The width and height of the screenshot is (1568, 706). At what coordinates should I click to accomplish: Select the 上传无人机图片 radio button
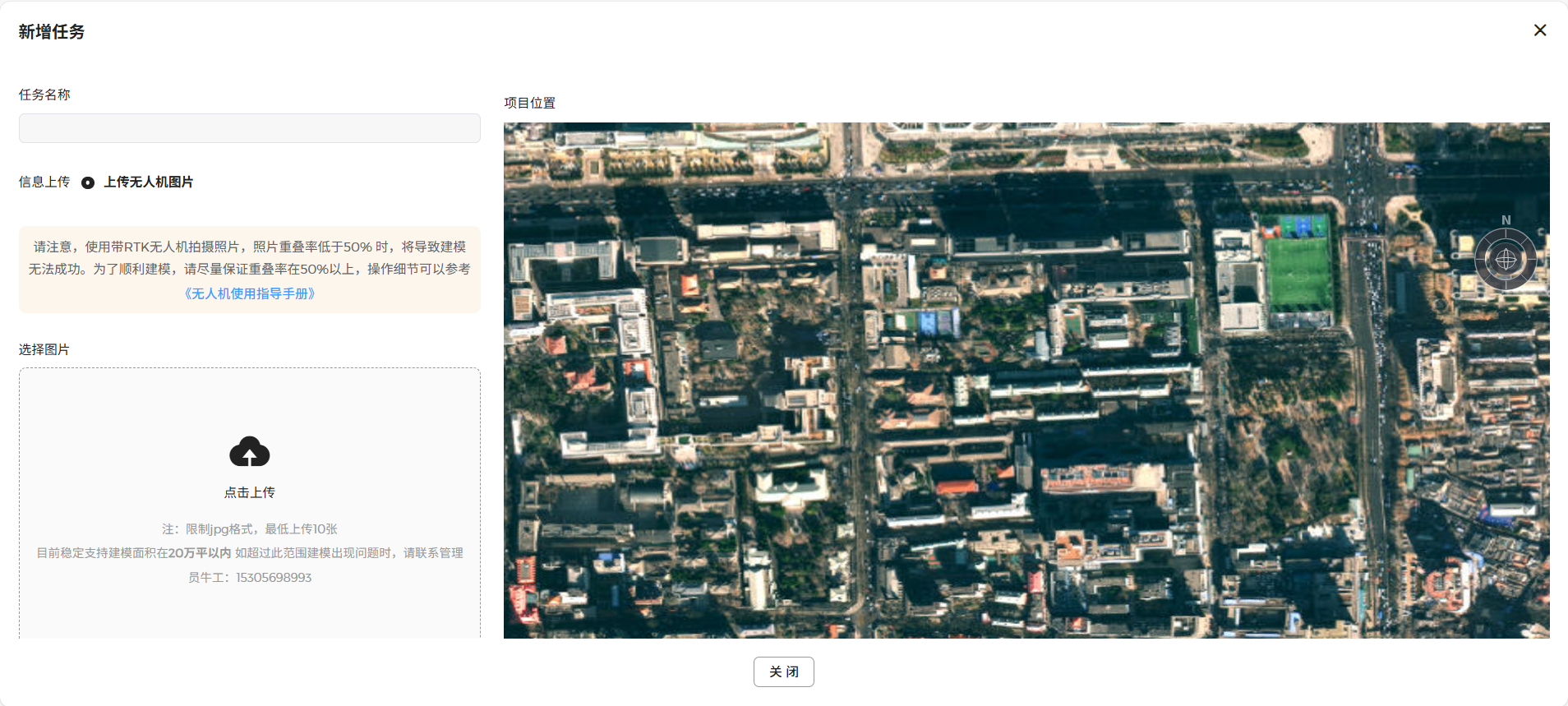[x=88, y=182]
